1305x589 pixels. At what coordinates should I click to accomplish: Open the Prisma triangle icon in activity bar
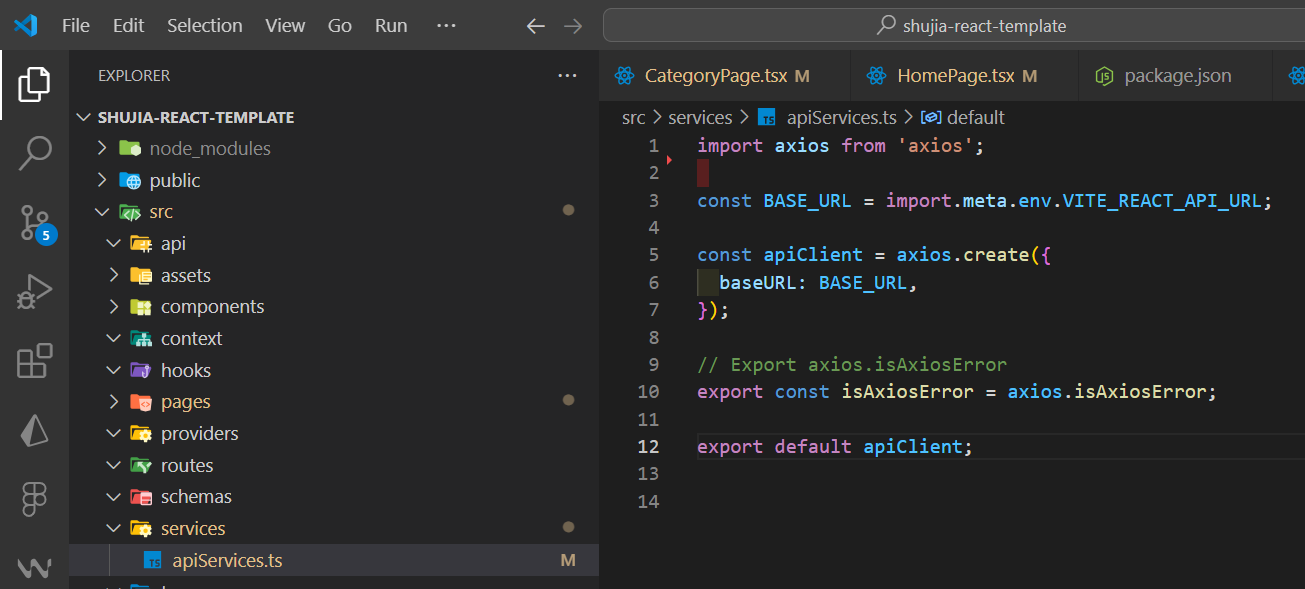point(34,430)
